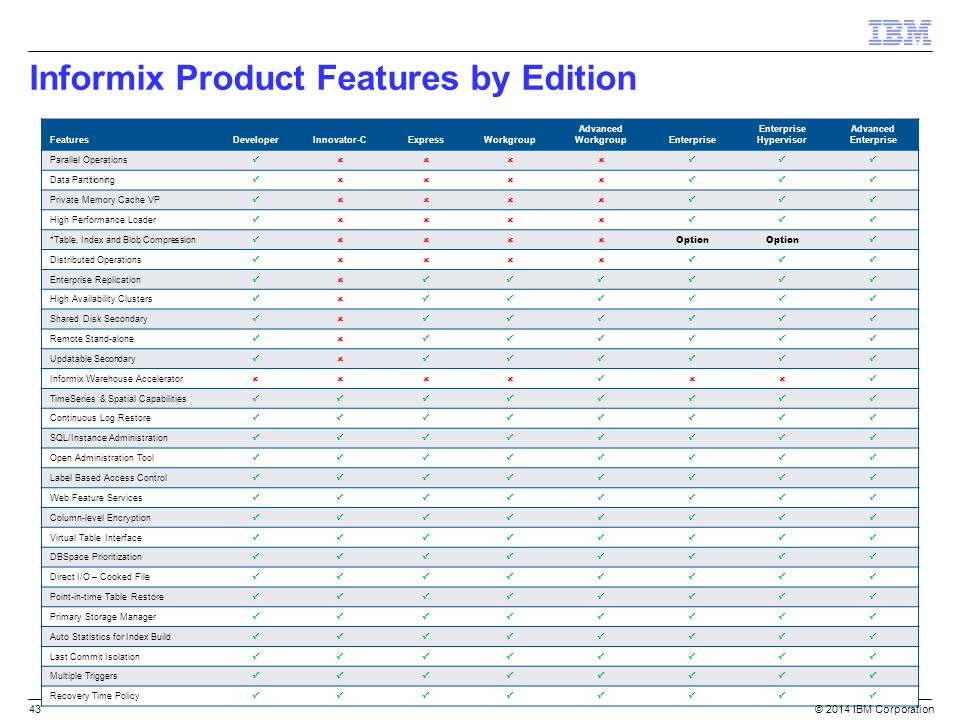Screen dimensions: 960x720
Task: Click Recovery Time Policy check under Advanced Enterprise
Action: pos(873,696)
